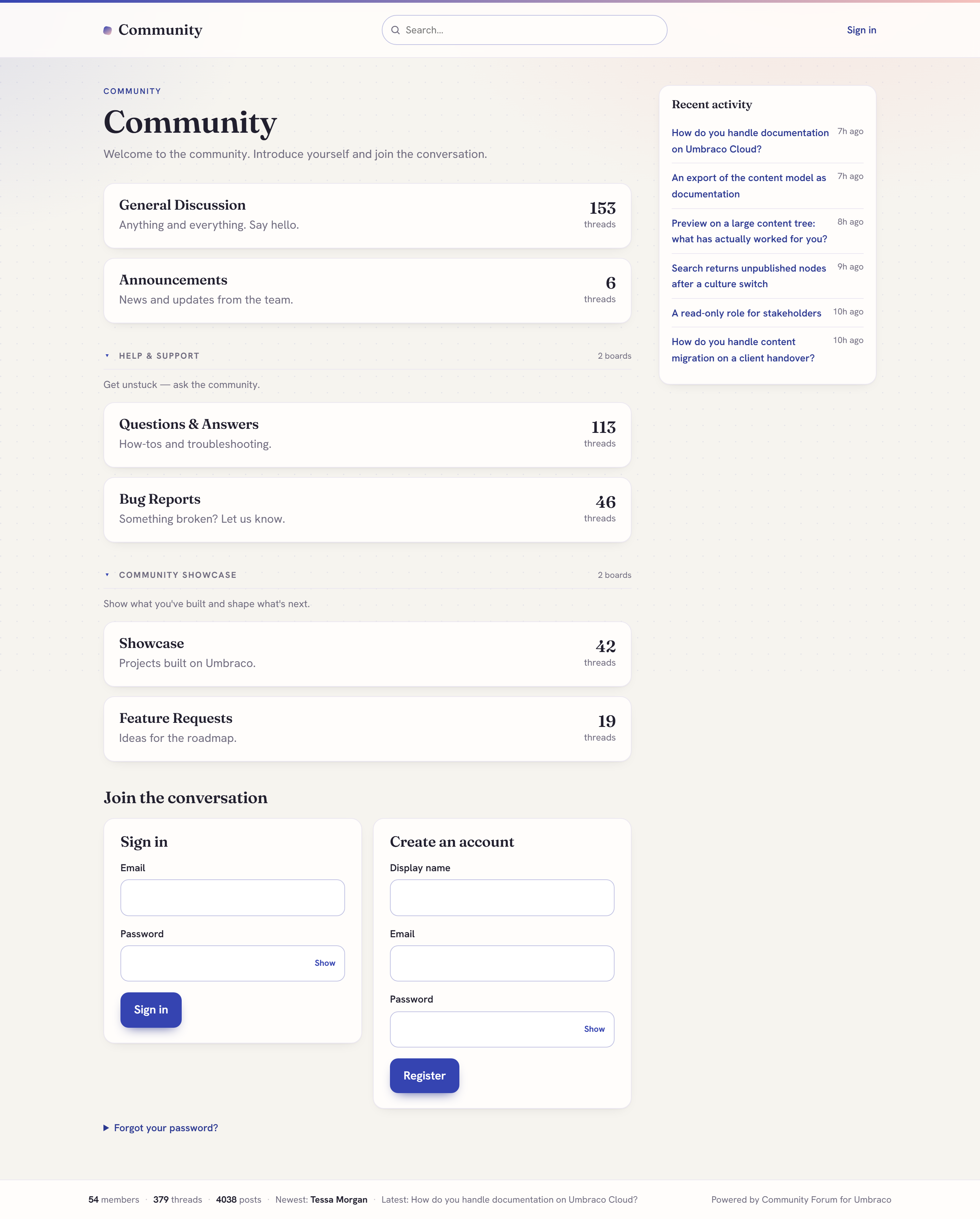Show password in Sign in form
980x1219 pixels.
tap(325, 963)
